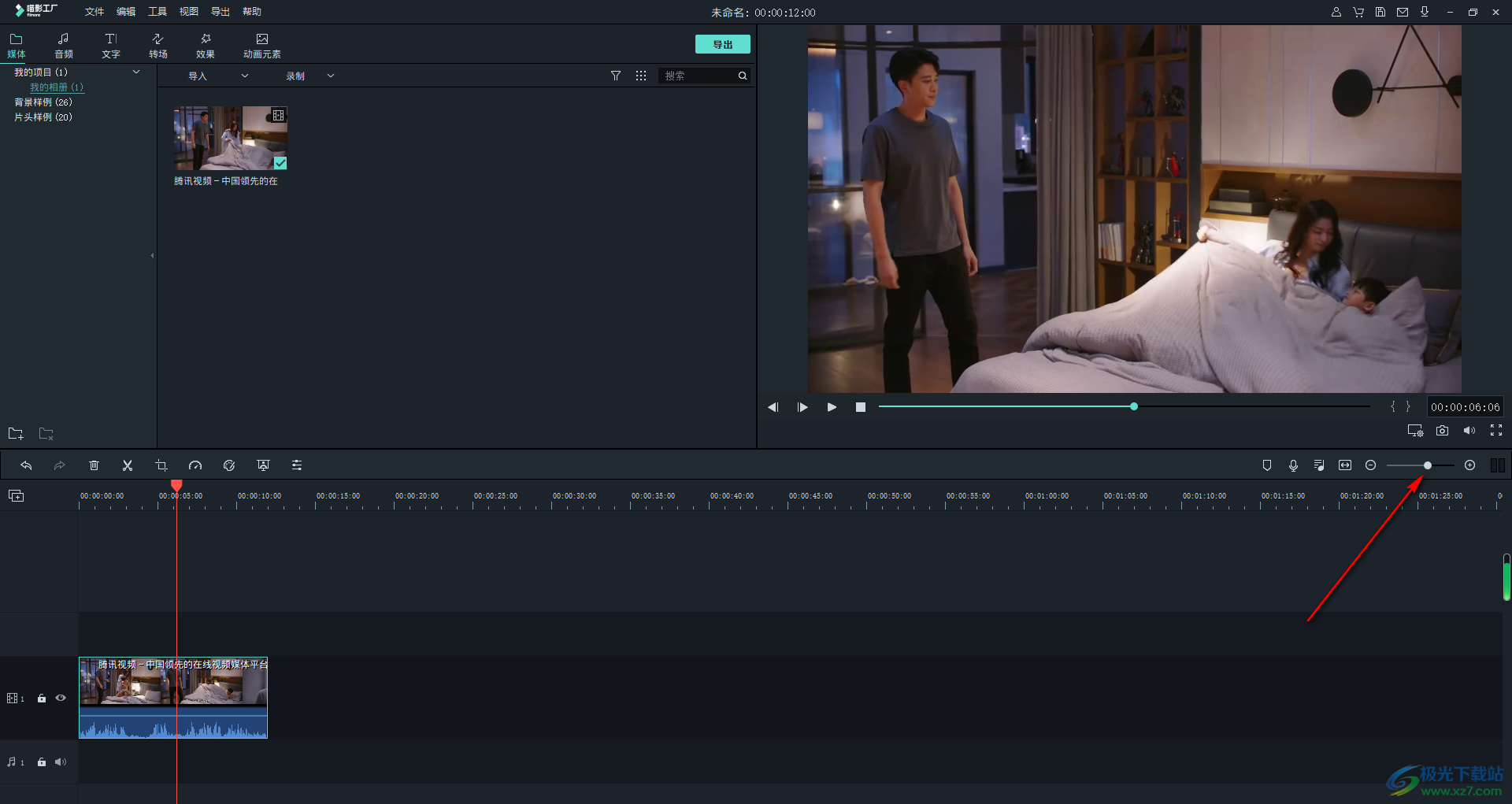
Task: Click the timeline zoom slider handle
Action: 1428,465
